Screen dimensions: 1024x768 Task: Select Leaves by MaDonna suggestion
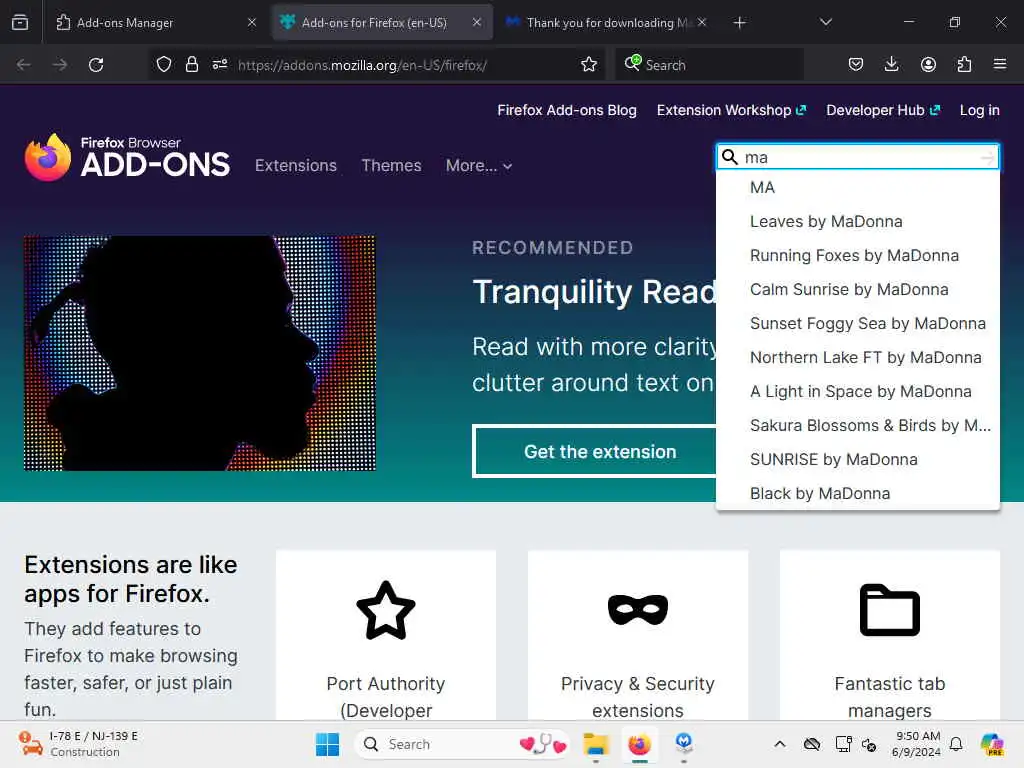857,221
